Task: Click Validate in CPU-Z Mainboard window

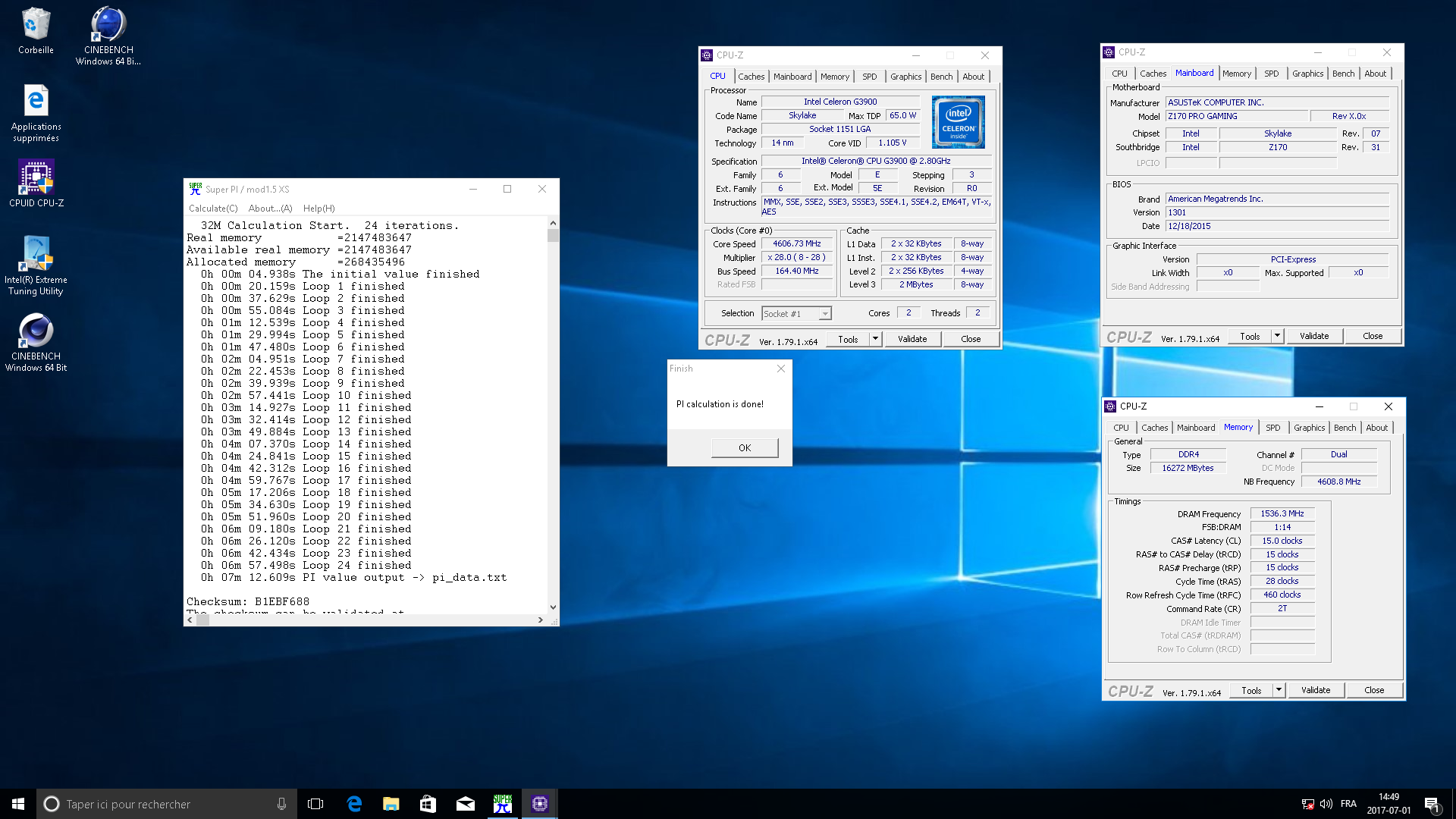Action: [x=1314, y=336]
